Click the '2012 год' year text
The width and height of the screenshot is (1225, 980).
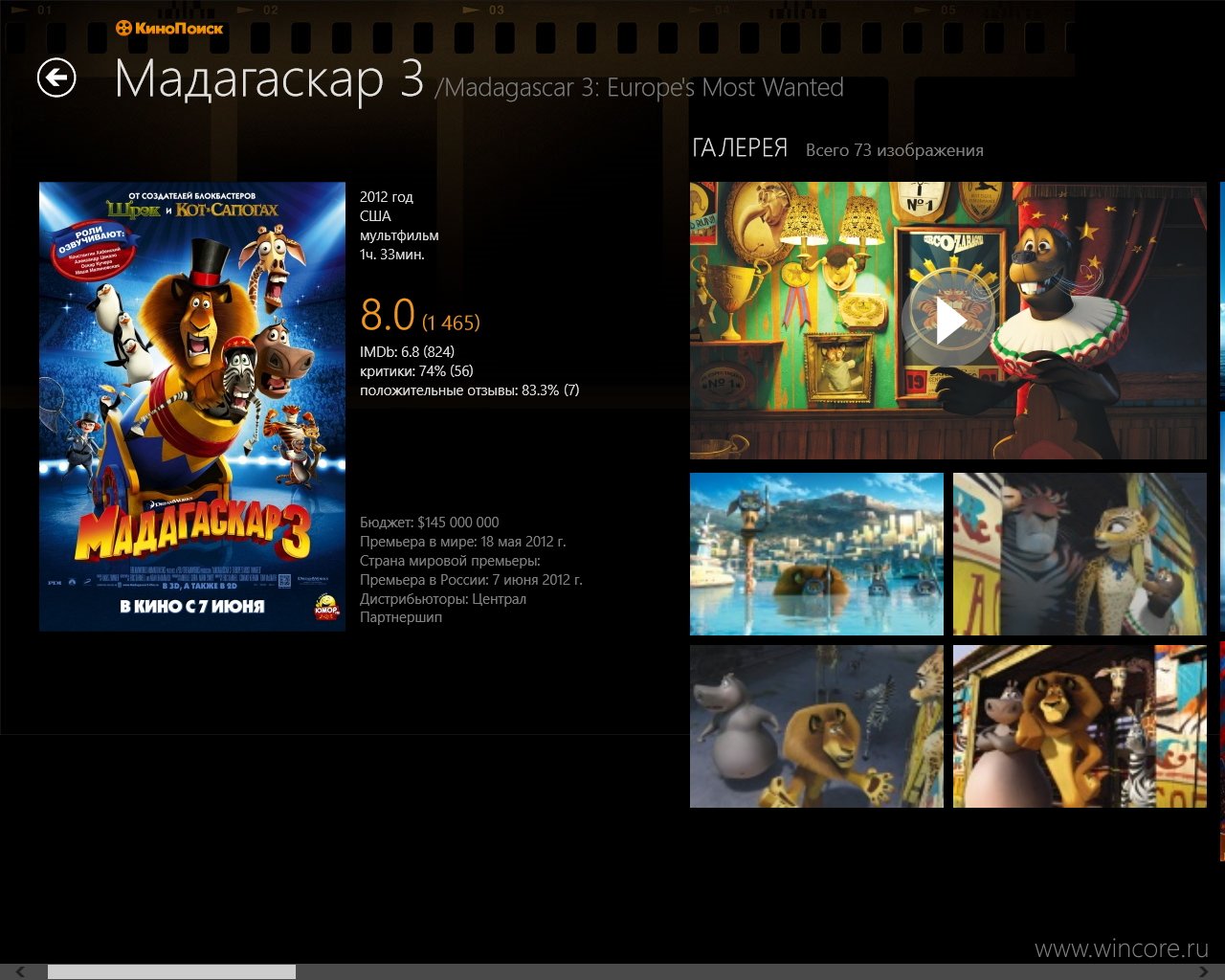pyautogui.click(x=387, y=197)
